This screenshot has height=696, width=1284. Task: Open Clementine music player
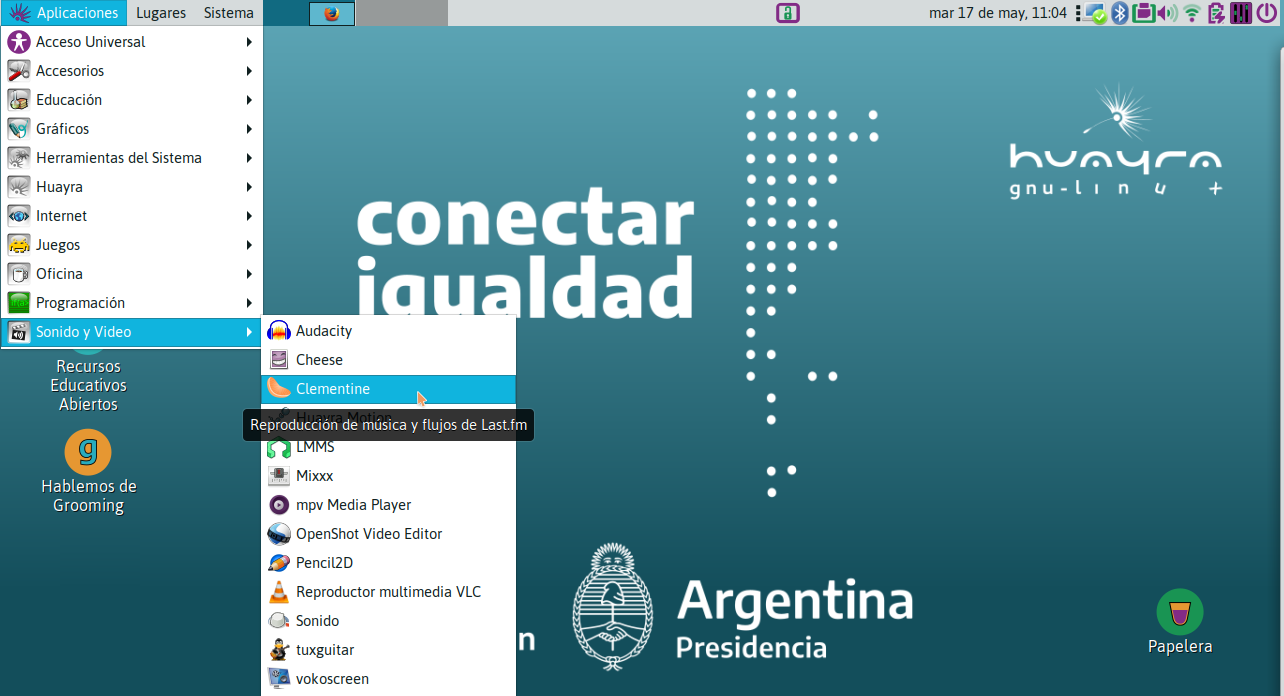(332, 389)
